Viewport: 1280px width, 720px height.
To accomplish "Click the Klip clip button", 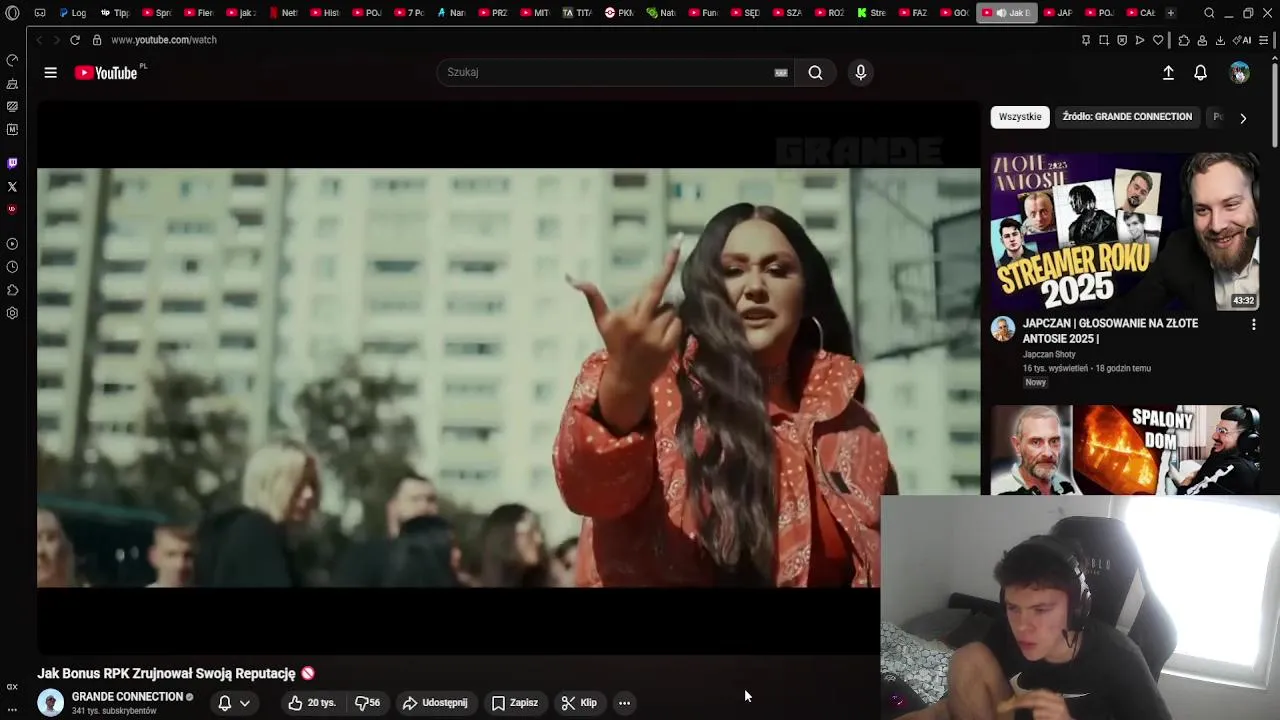I will click(x=579, y=703).
